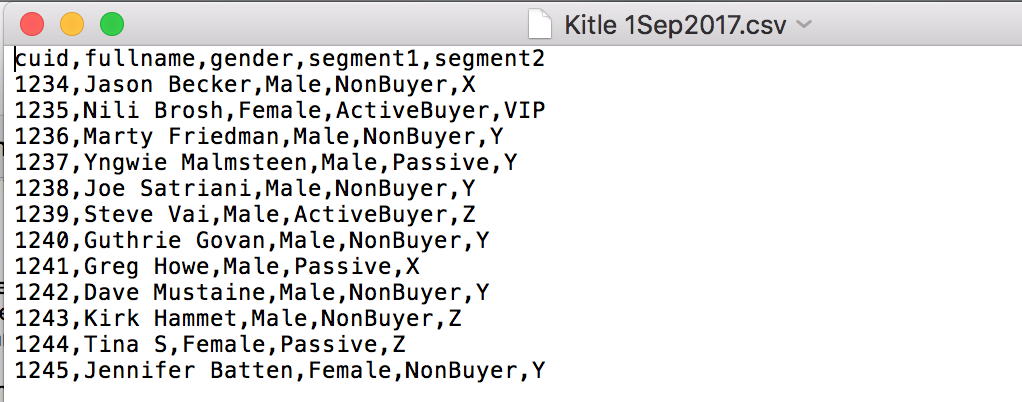
Task: Click the segment2 word in header
Action: [489, 59]
